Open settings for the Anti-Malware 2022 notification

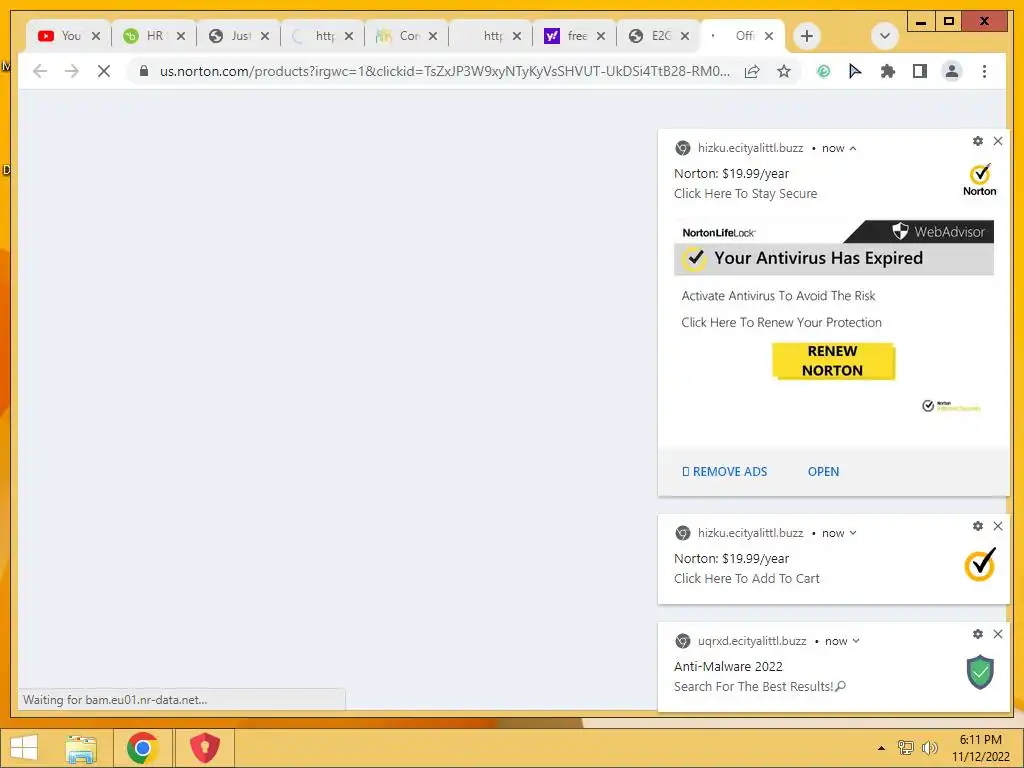tap(978, 634)
